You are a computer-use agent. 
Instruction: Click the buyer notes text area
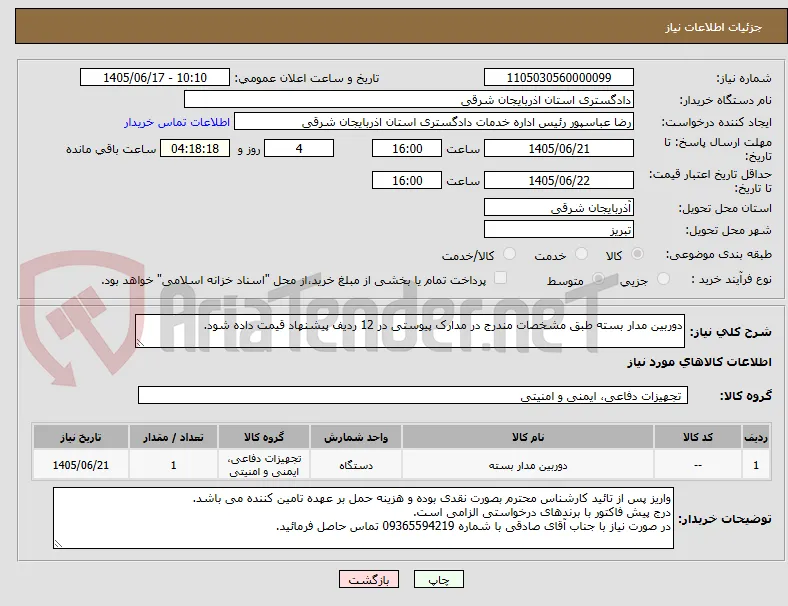[363, 518]
